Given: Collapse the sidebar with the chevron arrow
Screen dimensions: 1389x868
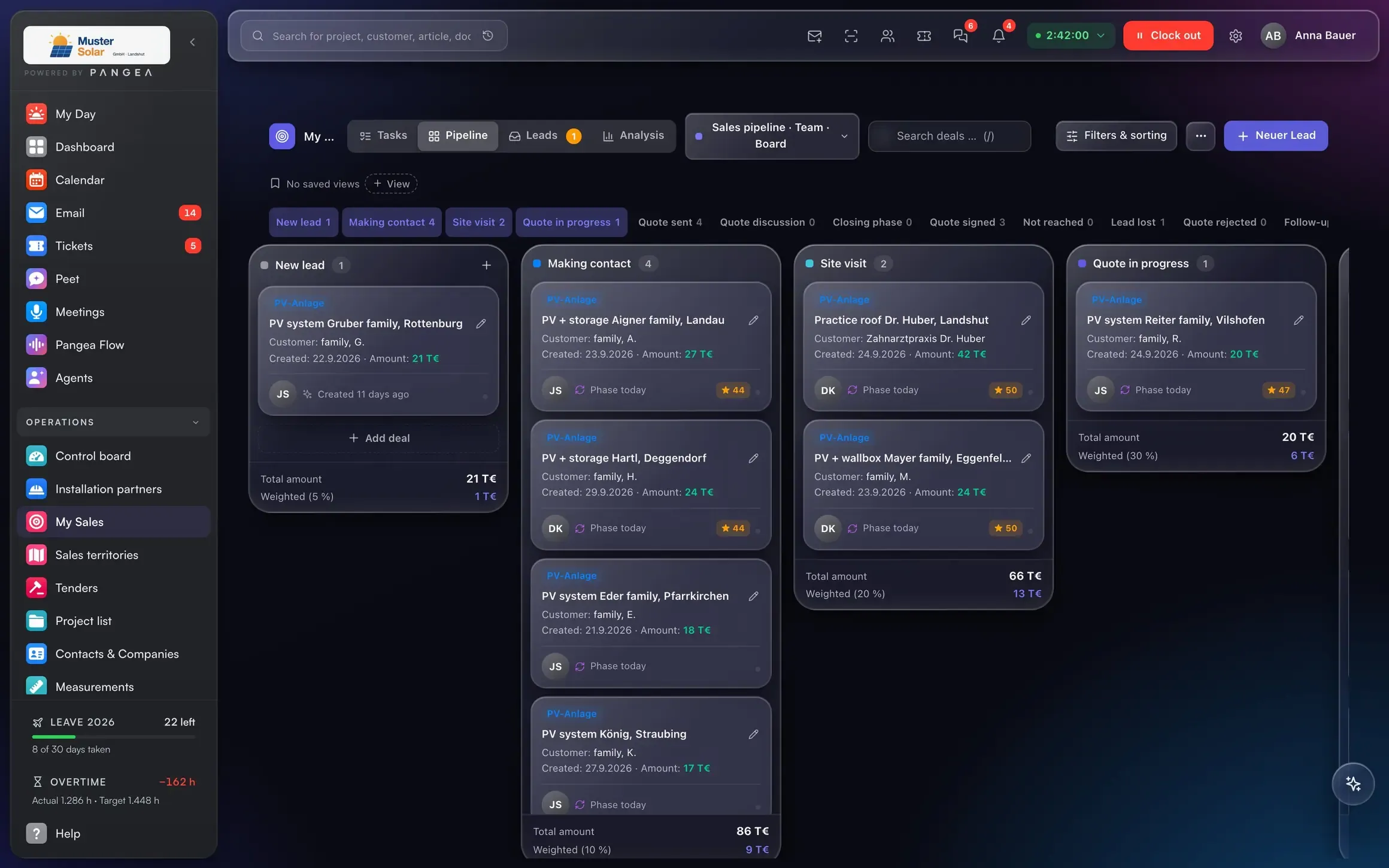Looking at the screenshot, I should tap(192, 42).
